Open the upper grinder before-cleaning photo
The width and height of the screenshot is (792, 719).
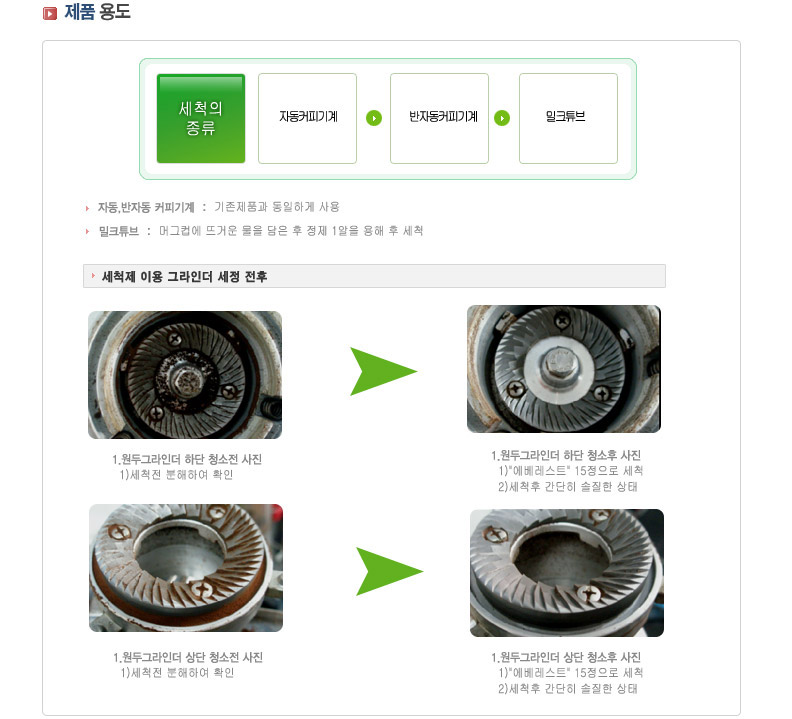(x=186, y=568)
